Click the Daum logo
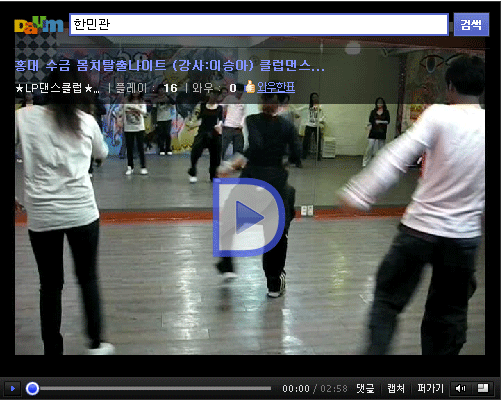This screenshot has width=501, height=402. click(39, 25)
